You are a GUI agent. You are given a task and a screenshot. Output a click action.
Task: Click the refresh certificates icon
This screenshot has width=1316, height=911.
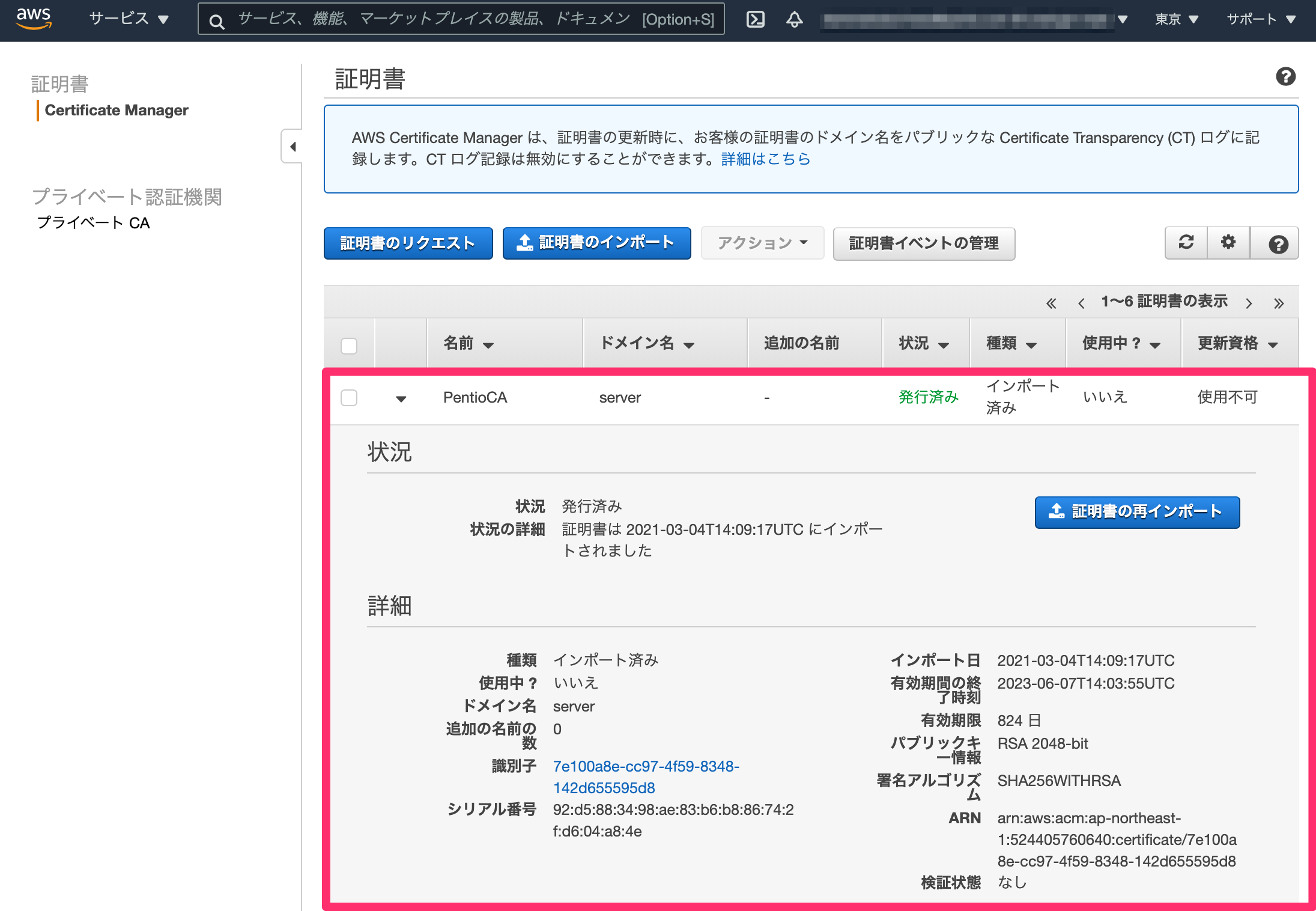(1186, 243)
